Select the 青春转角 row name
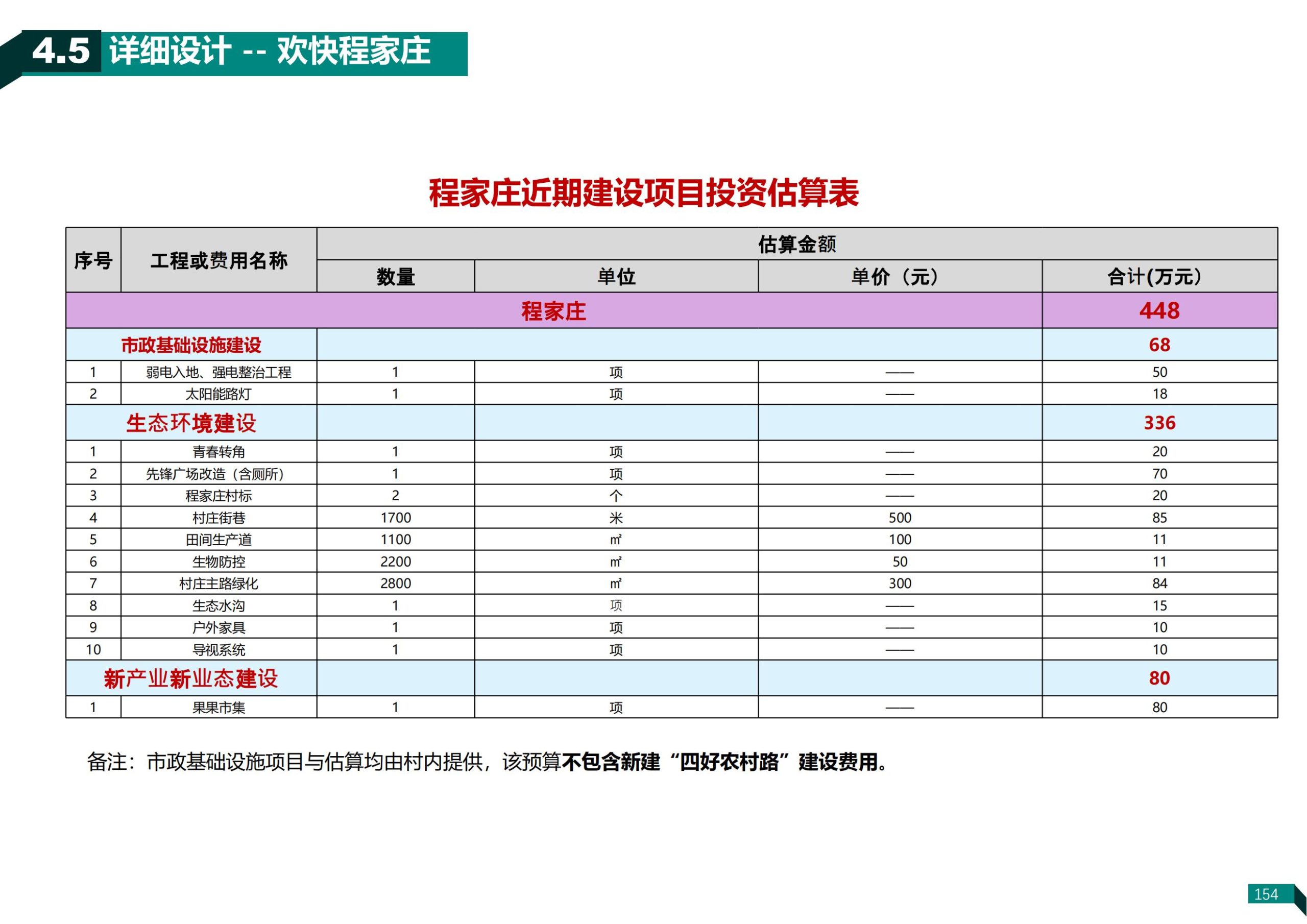The width and height of the screenshot is (1307, 924). point(219,452)
